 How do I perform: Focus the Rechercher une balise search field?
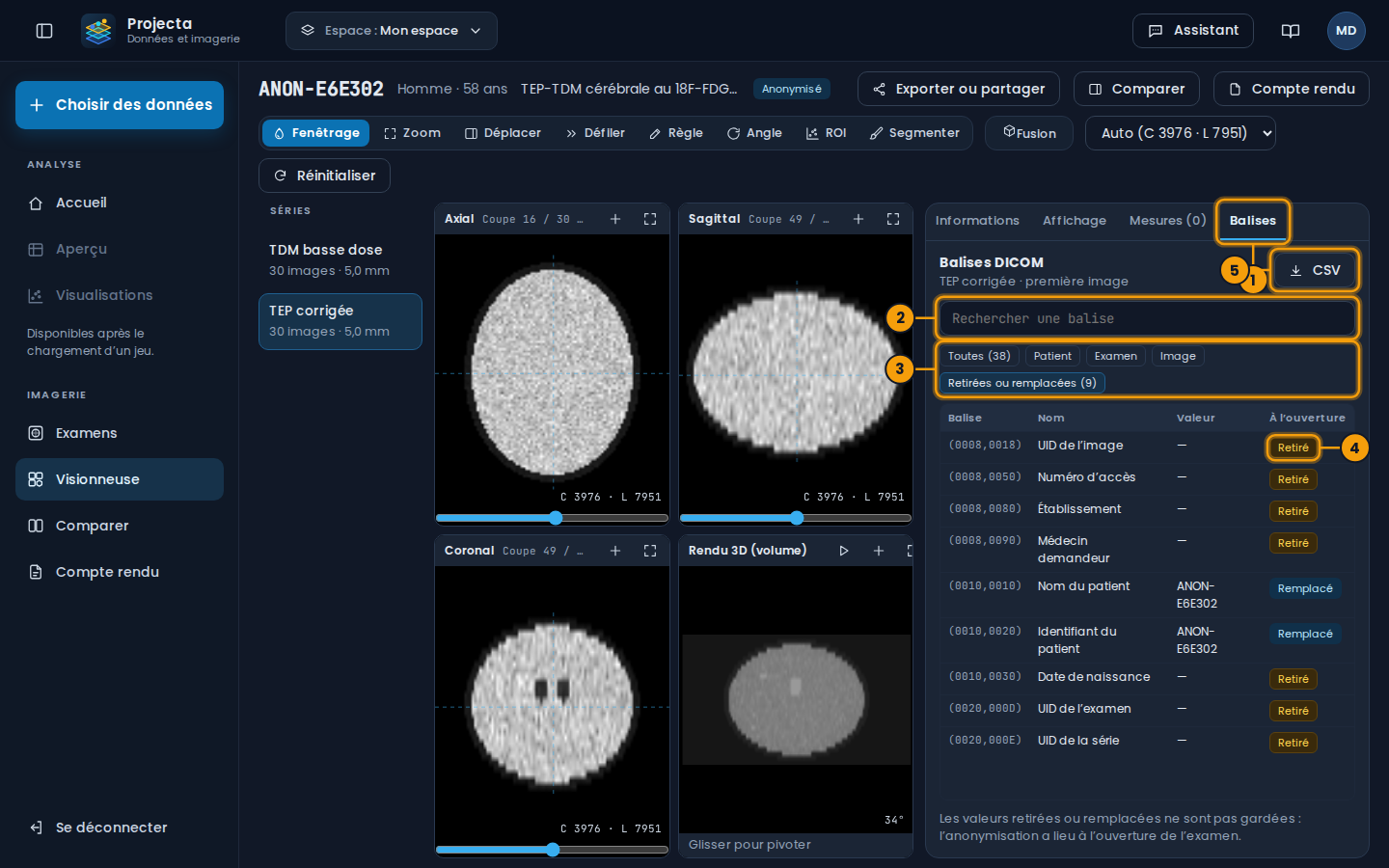(x=1147, y=318)
